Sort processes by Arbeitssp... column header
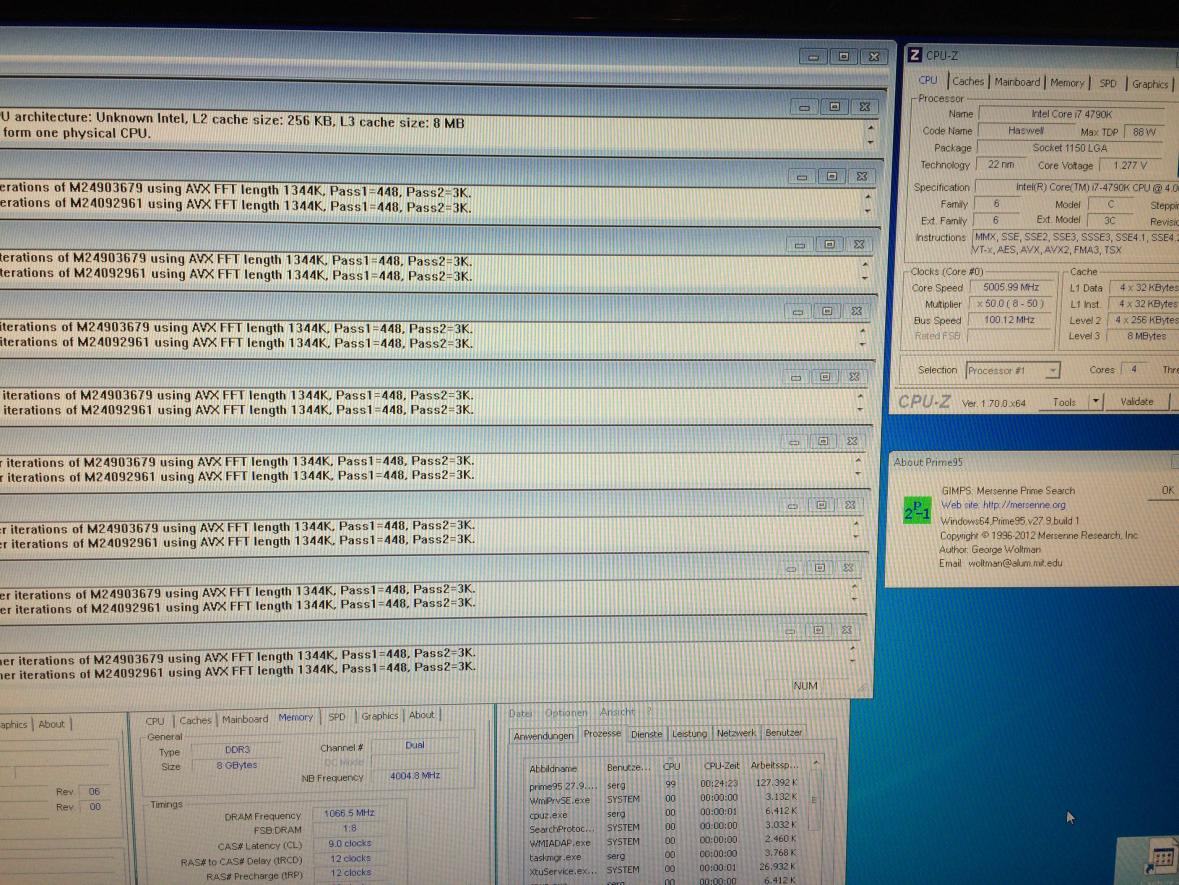This screenshot has width=1179, height=885. pos(774,765)
